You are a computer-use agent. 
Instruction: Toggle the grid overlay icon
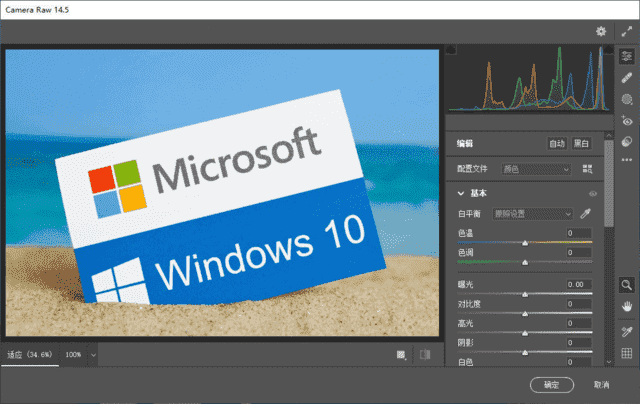627,353
